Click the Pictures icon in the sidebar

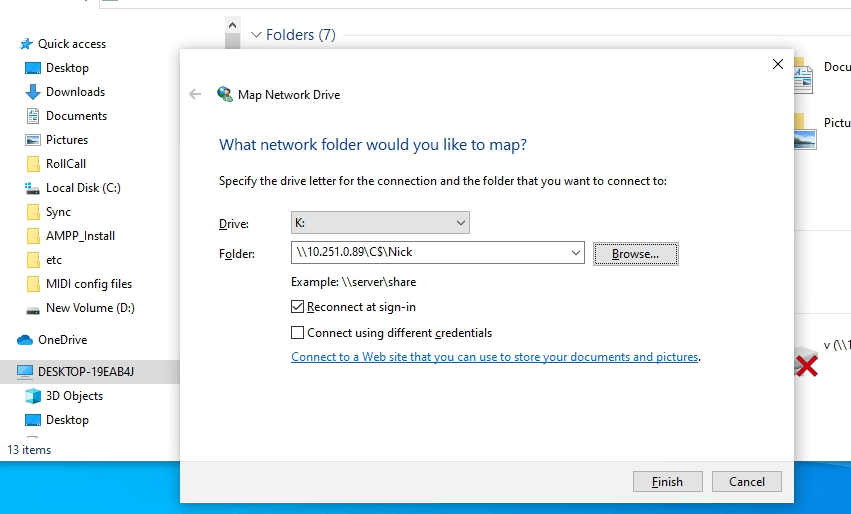coord(33,139)
